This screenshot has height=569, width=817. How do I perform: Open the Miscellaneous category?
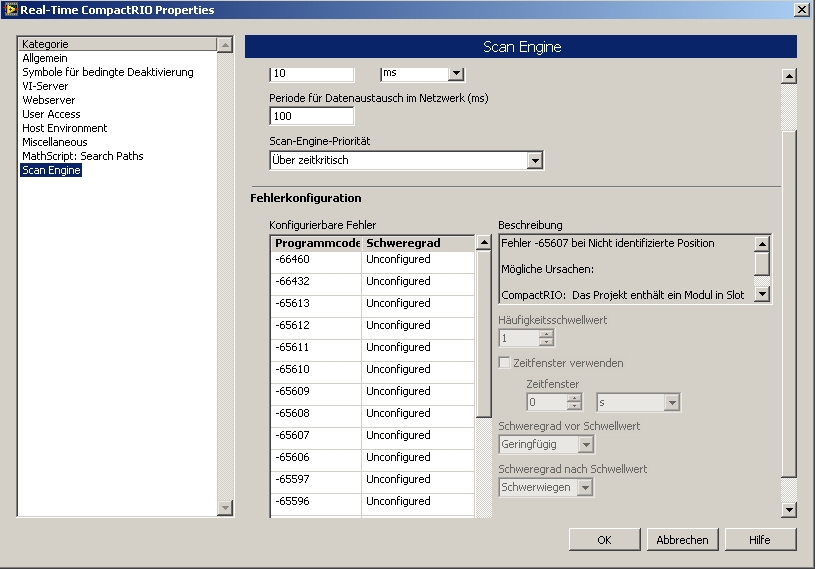[55, 142]
